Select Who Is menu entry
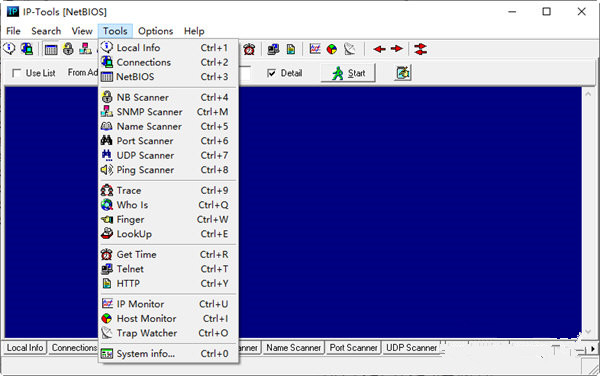The image size is (600, 376). pyautogui.click(x=168, y=205)
